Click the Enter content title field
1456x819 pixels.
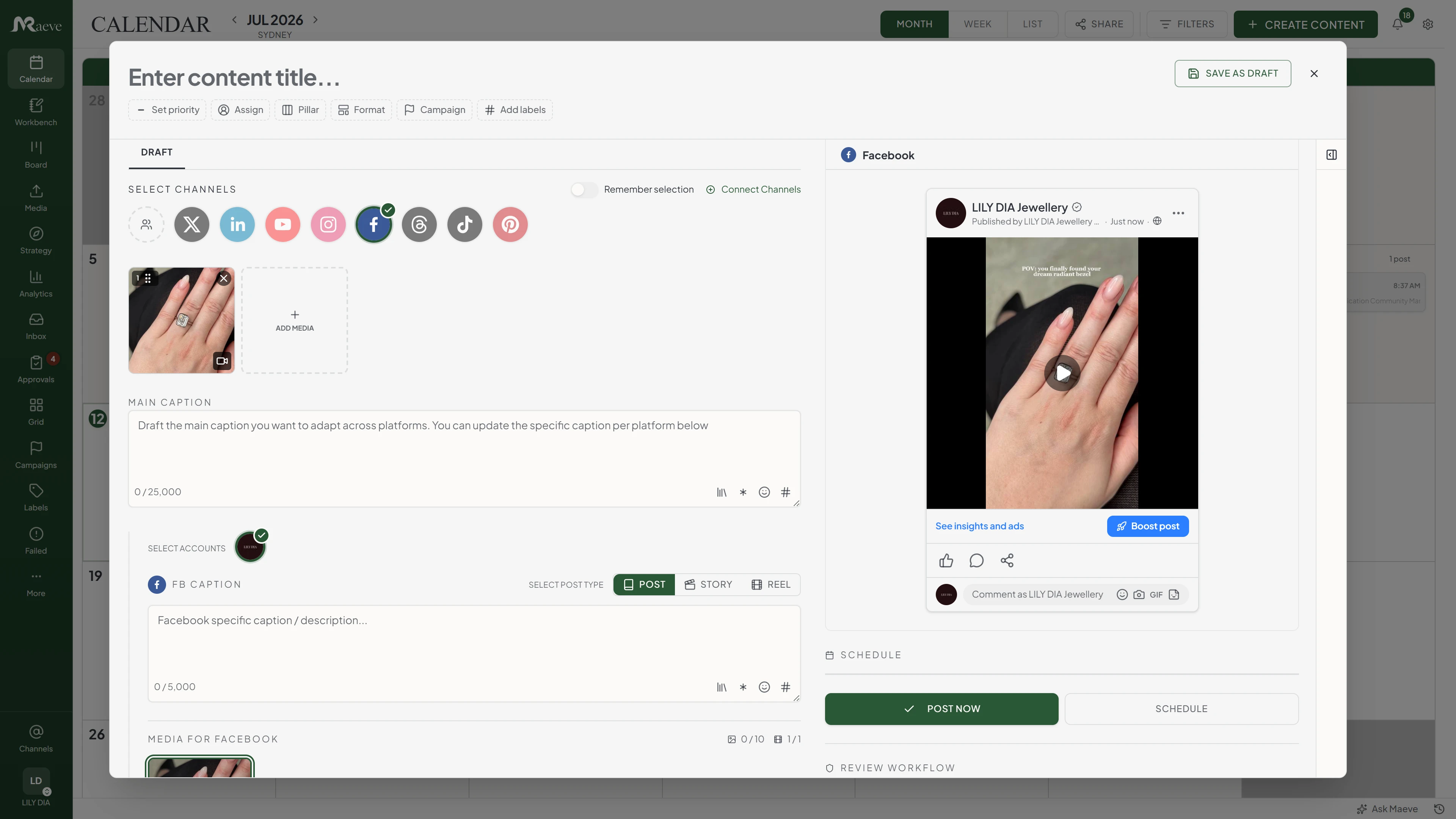pyautogui.click(x=235, y=77)
